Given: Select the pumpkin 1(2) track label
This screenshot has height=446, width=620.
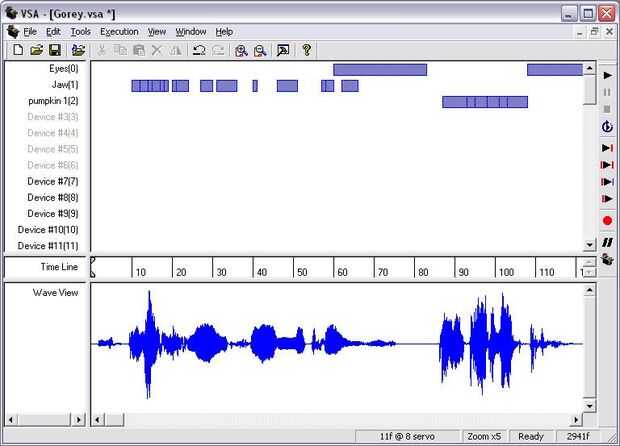Looking at the screenshot, I should click(53, 101).
